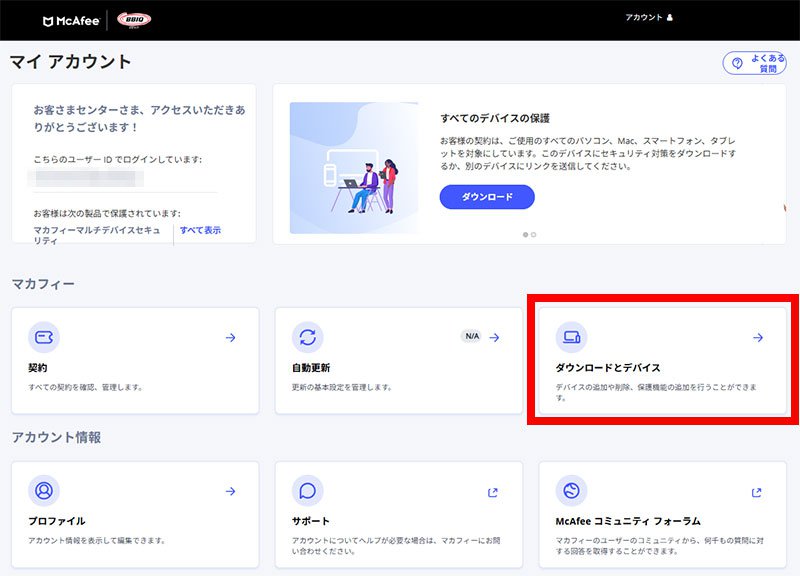
Task: Click the マイ アカウント page heading
Action: (x=70, y=62)
